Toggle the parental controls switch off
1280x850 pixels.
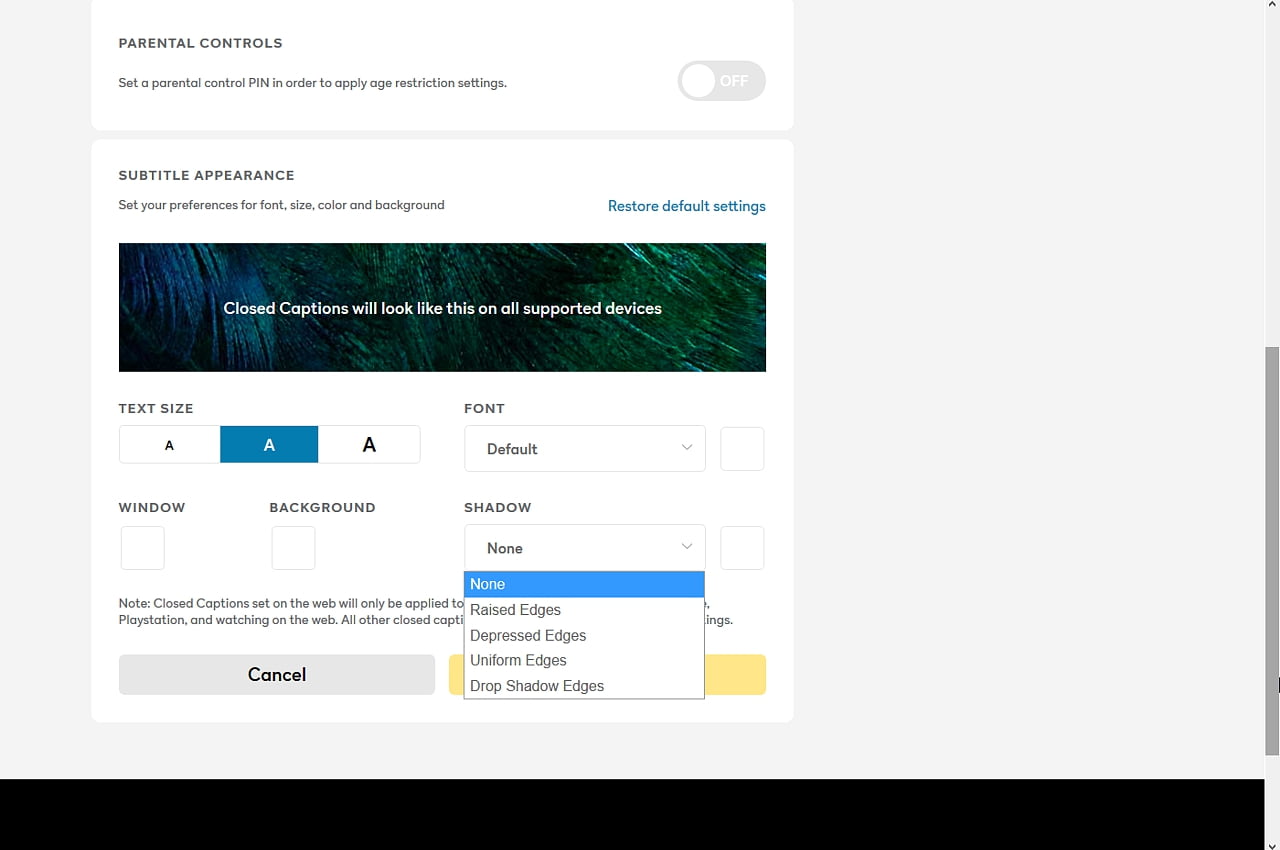[x=721, y=80]
